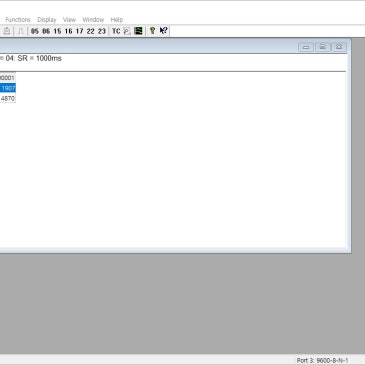Open the Window menu
This screenshot has height=365, width=365.
pyautogui.click(x=93, y=20)
